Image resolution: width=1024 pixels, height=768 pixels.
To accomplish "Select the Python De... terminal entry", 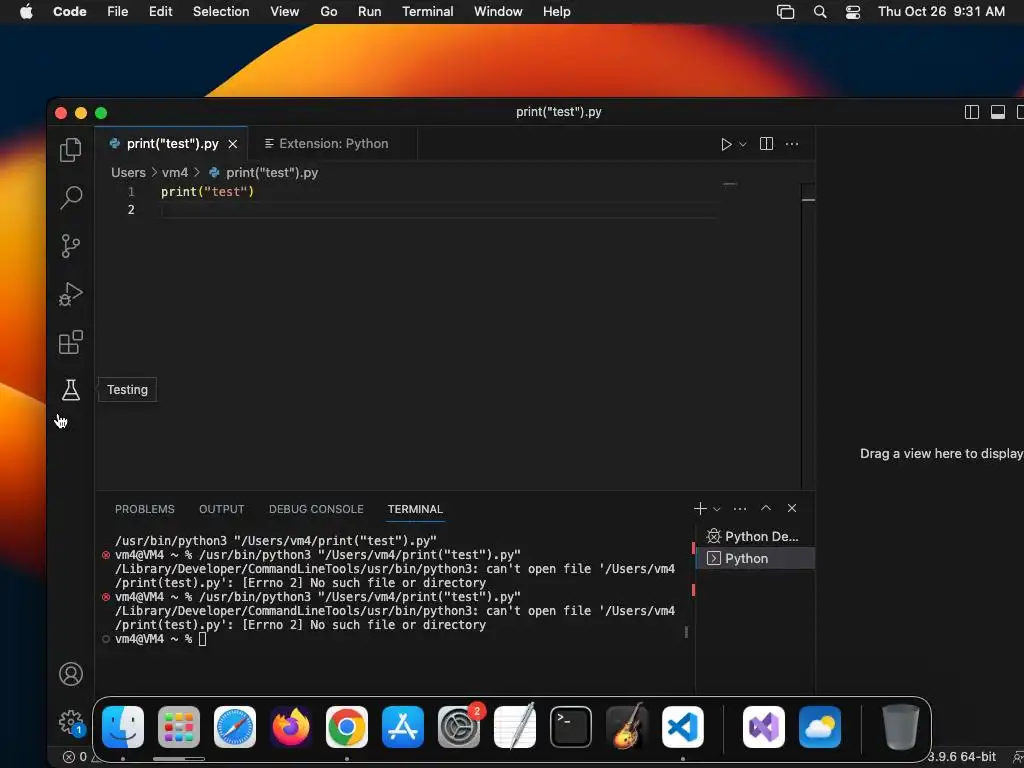I will coord(755,536).
